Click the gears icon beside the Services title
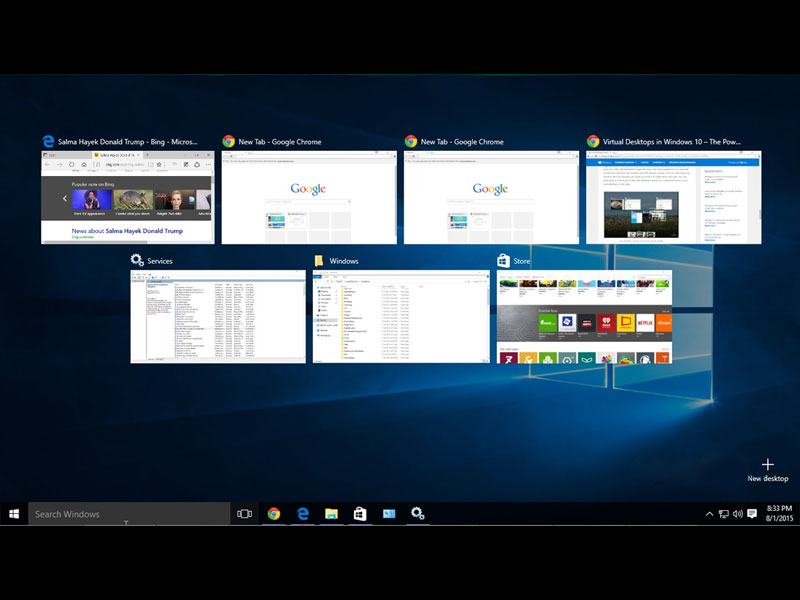 [137, 260]
